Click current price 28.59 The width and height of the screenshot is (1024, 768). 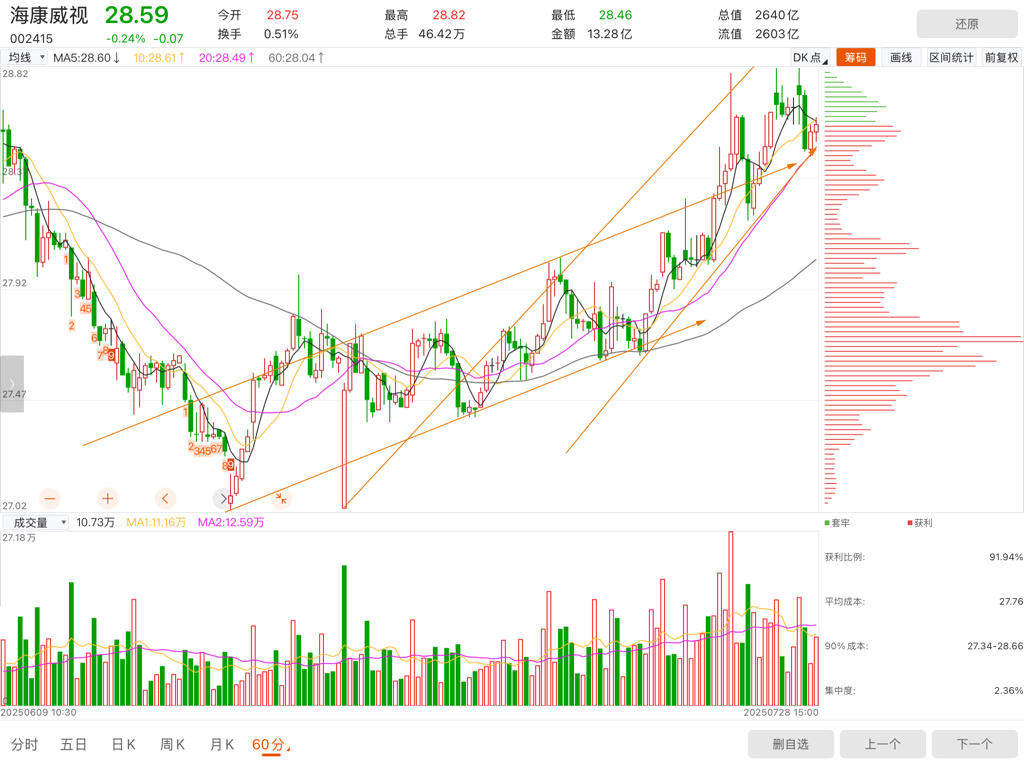[136, 15]
